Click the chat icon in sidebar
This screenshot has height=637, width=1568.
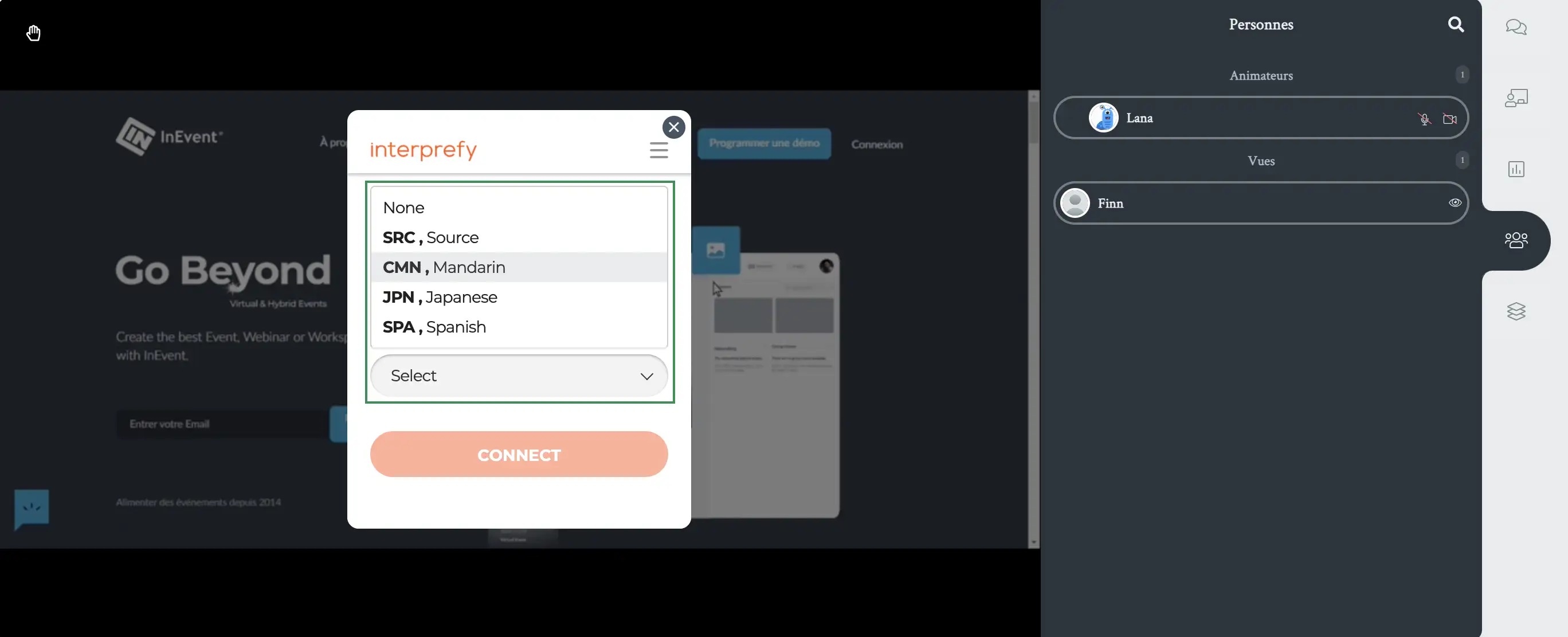1516,27
